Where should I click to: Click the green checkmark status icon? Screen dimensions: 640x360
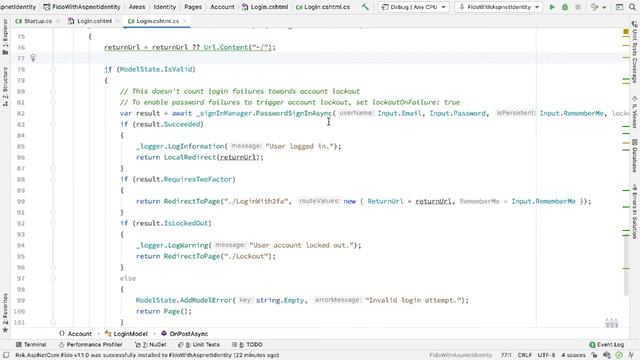[619, 355]
